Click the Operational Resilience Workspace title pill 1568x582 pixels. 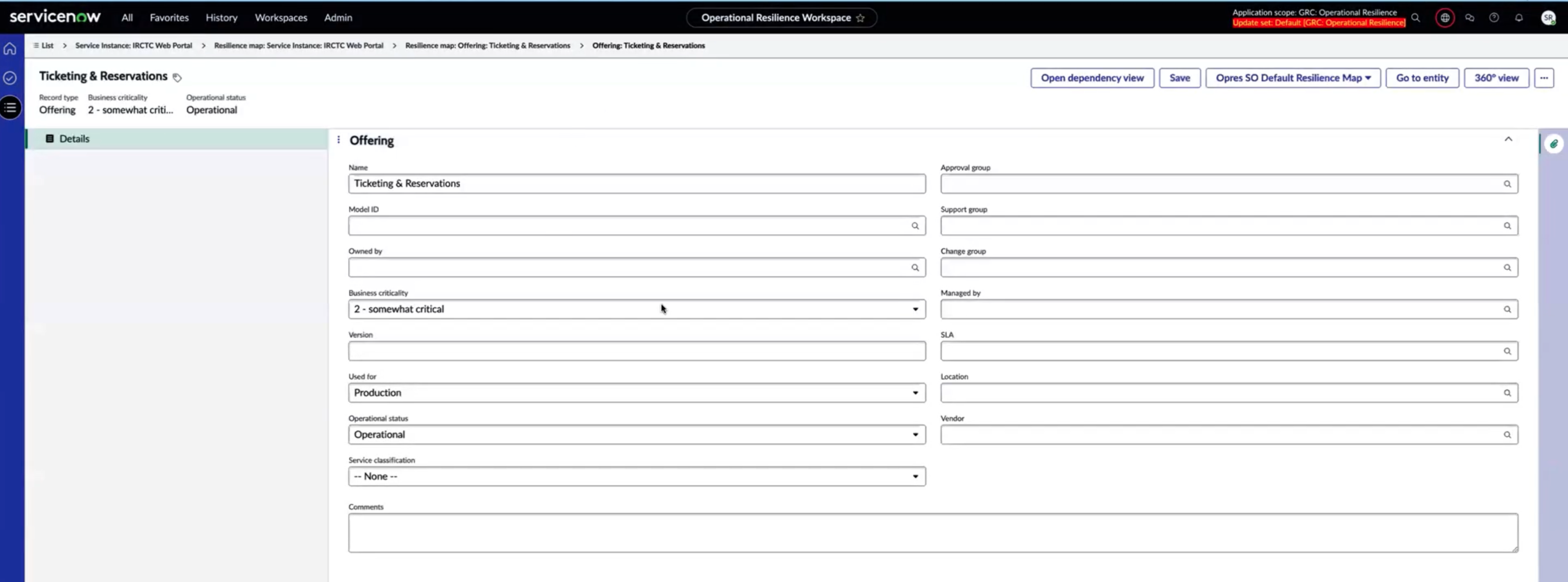[782, 18]
